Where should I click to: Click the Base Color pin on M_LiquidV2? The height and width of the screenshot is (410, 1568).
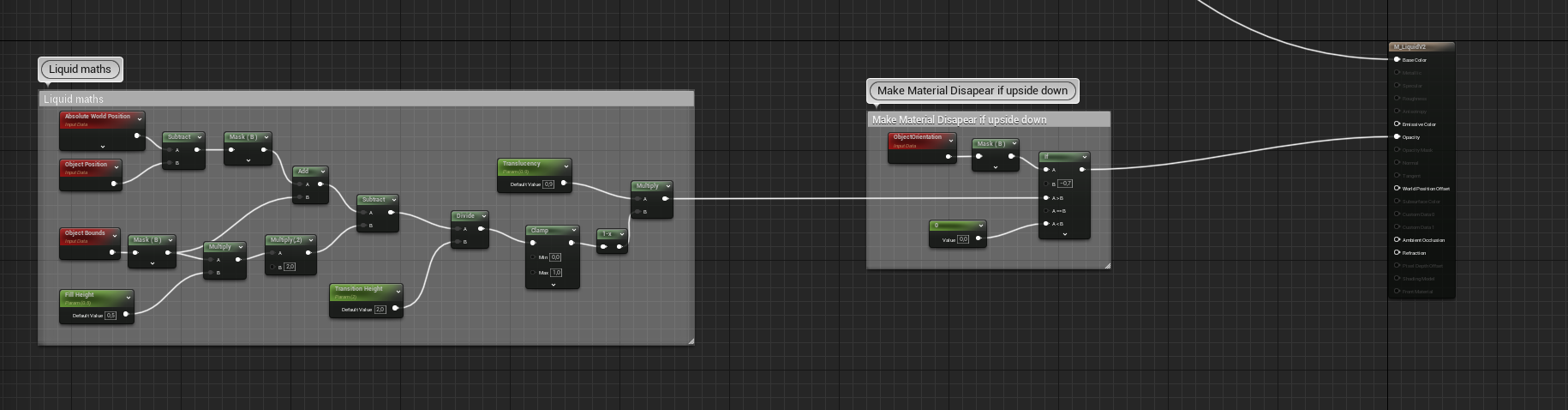(x=1397, y=60)
